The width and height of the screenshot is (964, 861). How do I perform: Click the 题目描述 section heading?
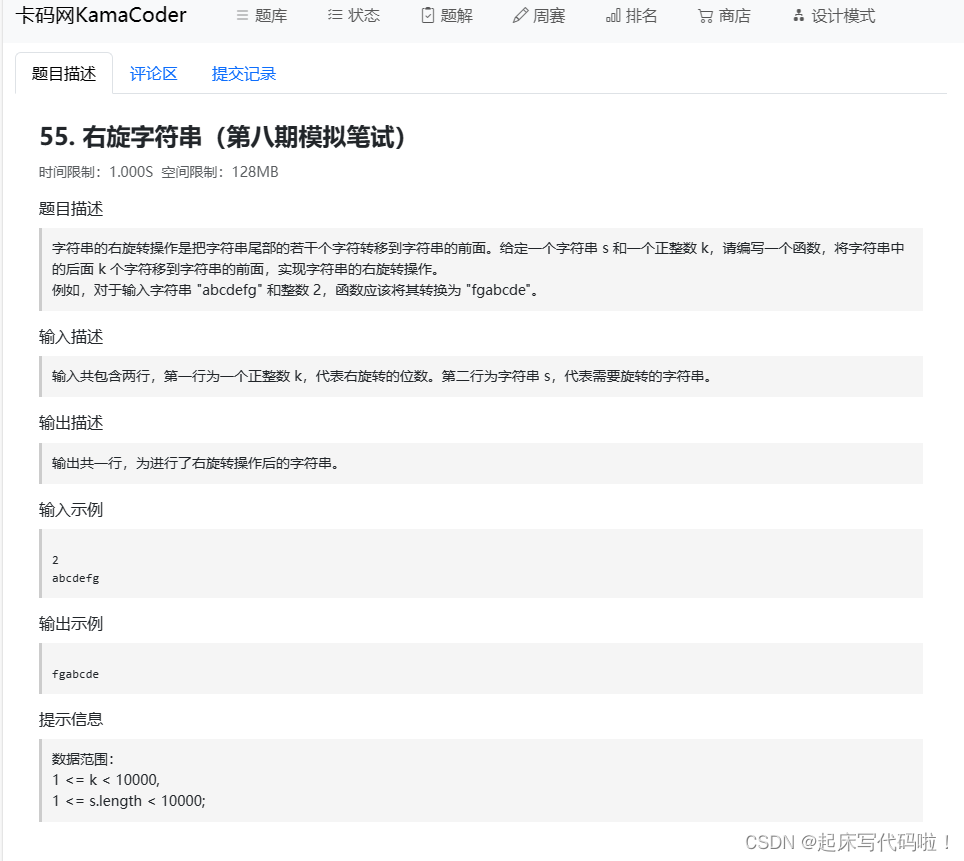71,209
